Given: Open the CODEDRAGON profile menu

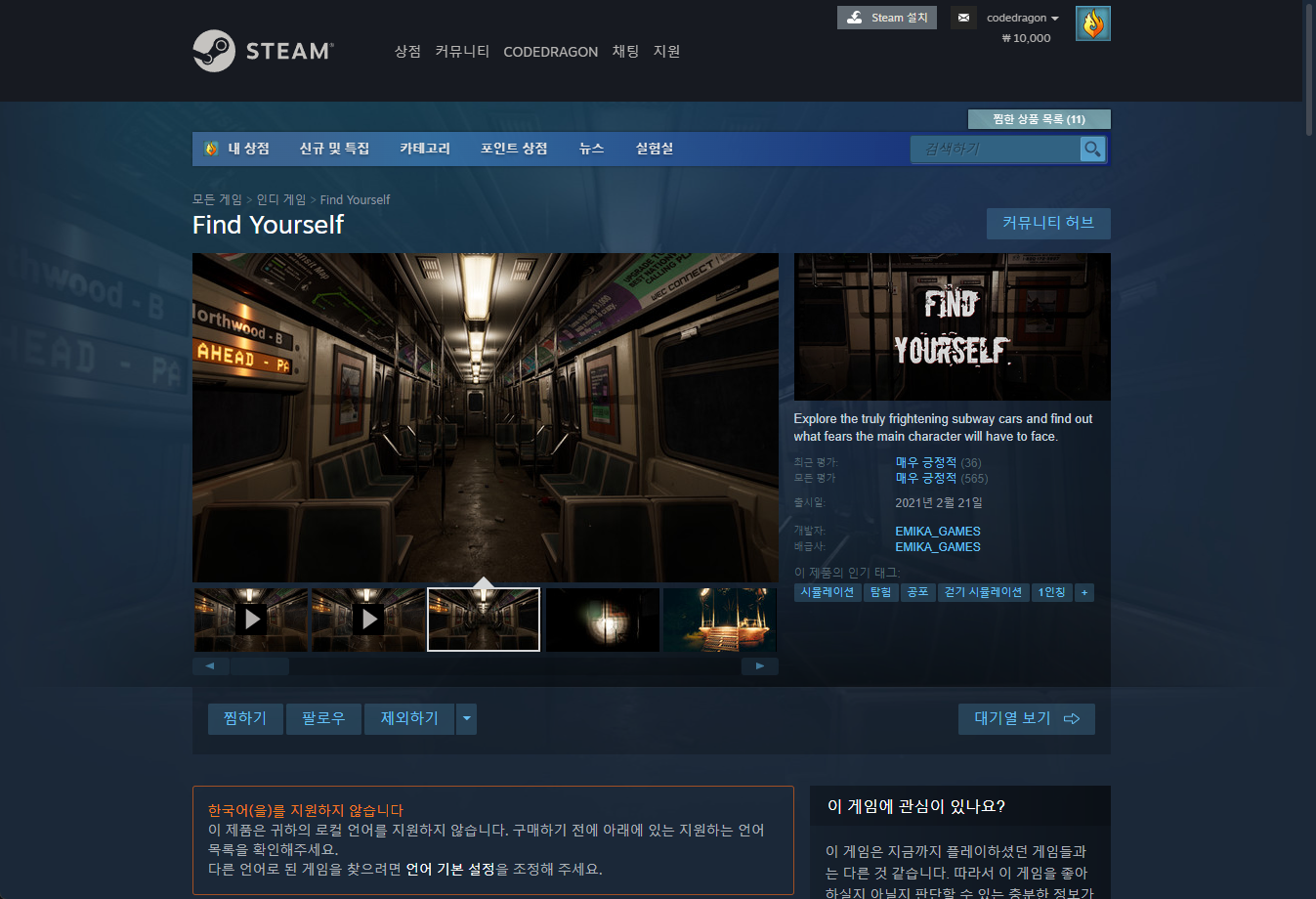Looking at the screenshot, I should pyautogui.click(x=550, y=52).
